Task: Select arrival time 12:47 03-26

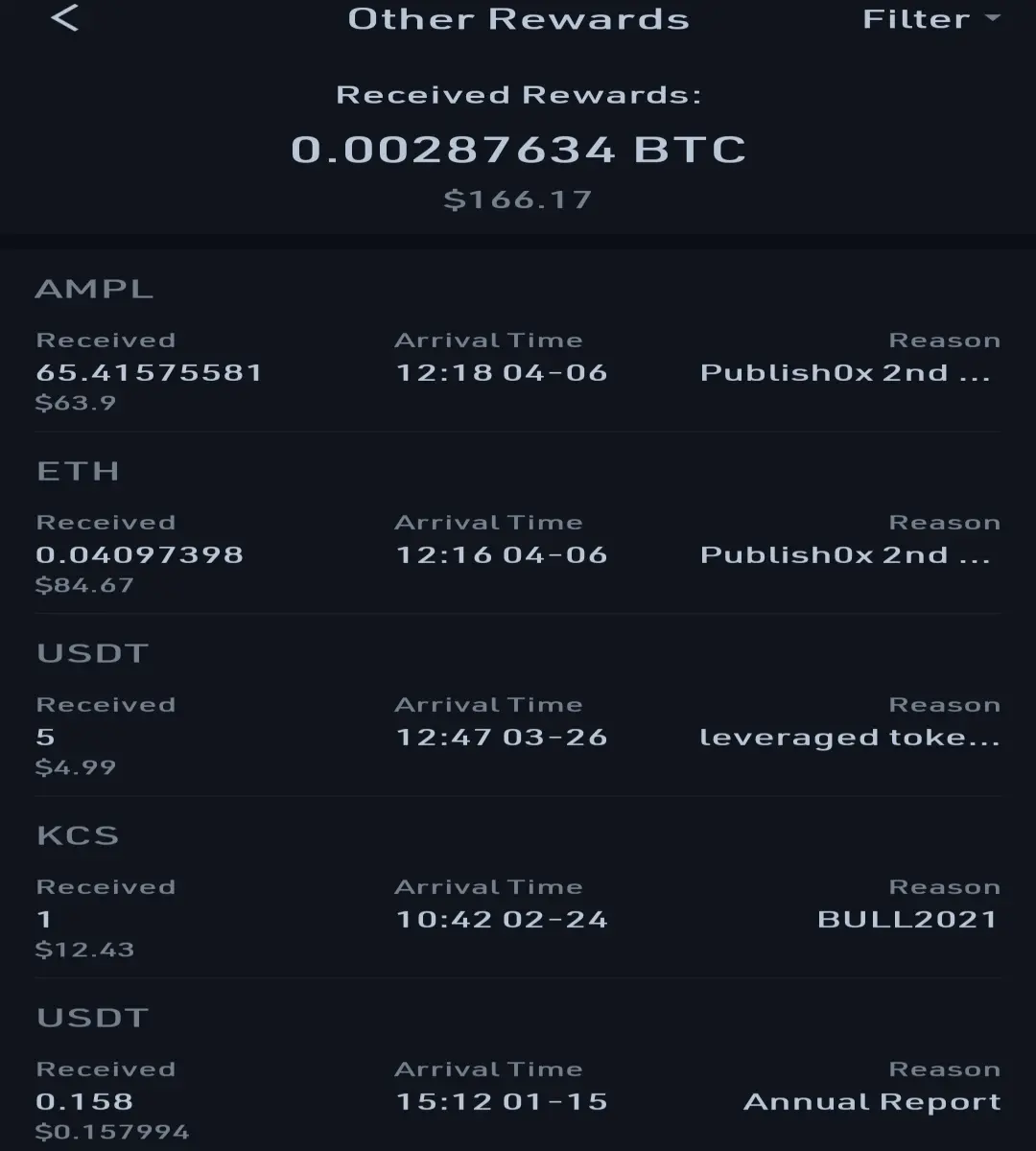Action: (x=502, y=738)
